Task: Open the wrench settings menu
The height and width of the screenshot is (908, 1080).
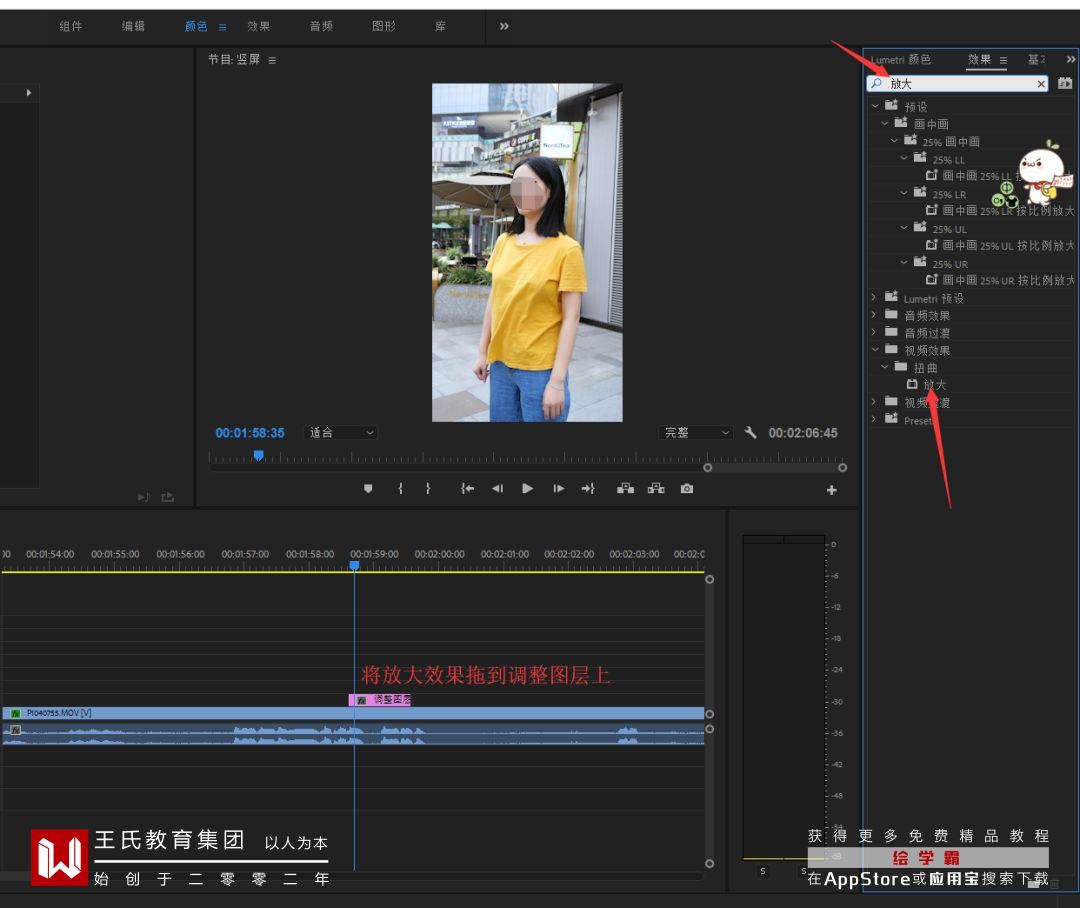Action: 751,433
